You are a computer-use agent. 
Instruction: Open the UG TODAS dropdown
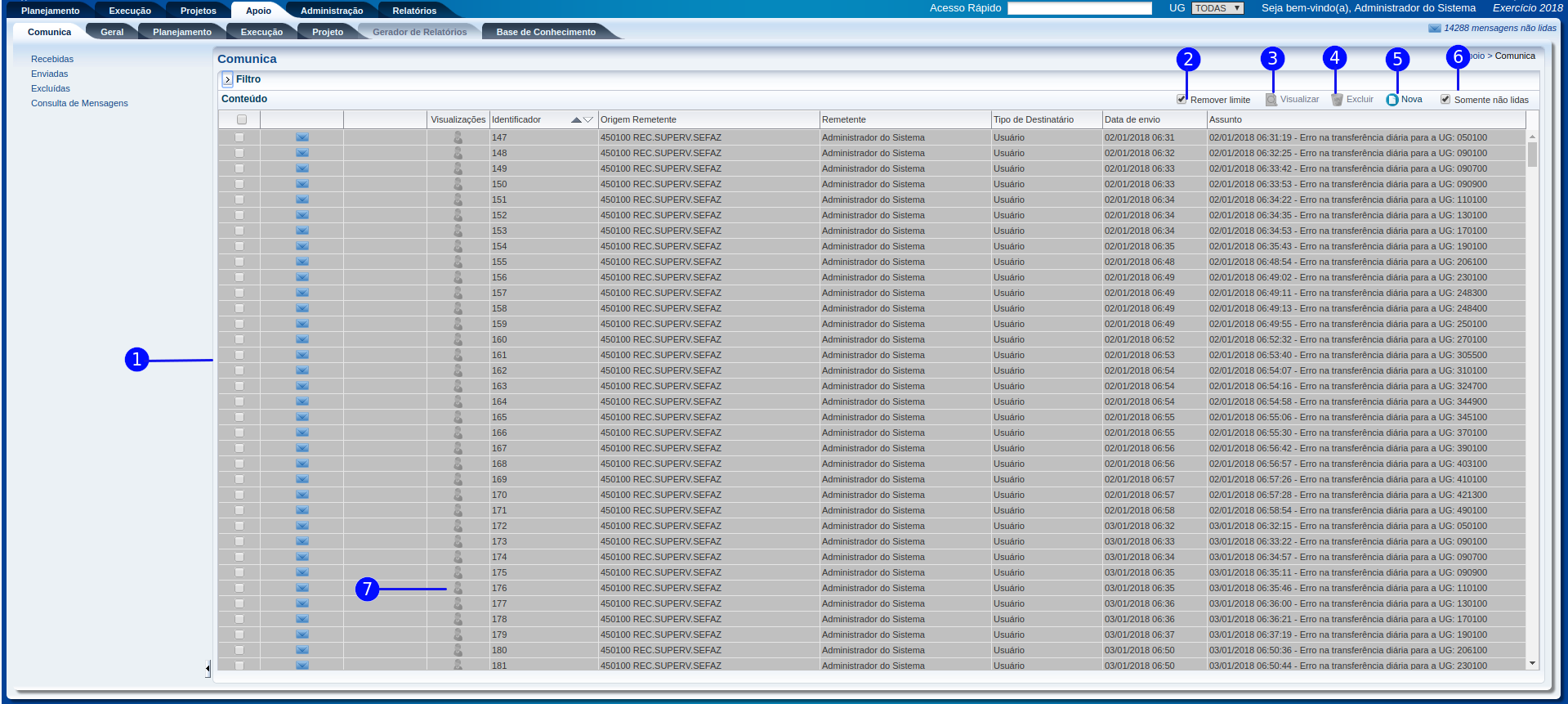(1217, 8)
